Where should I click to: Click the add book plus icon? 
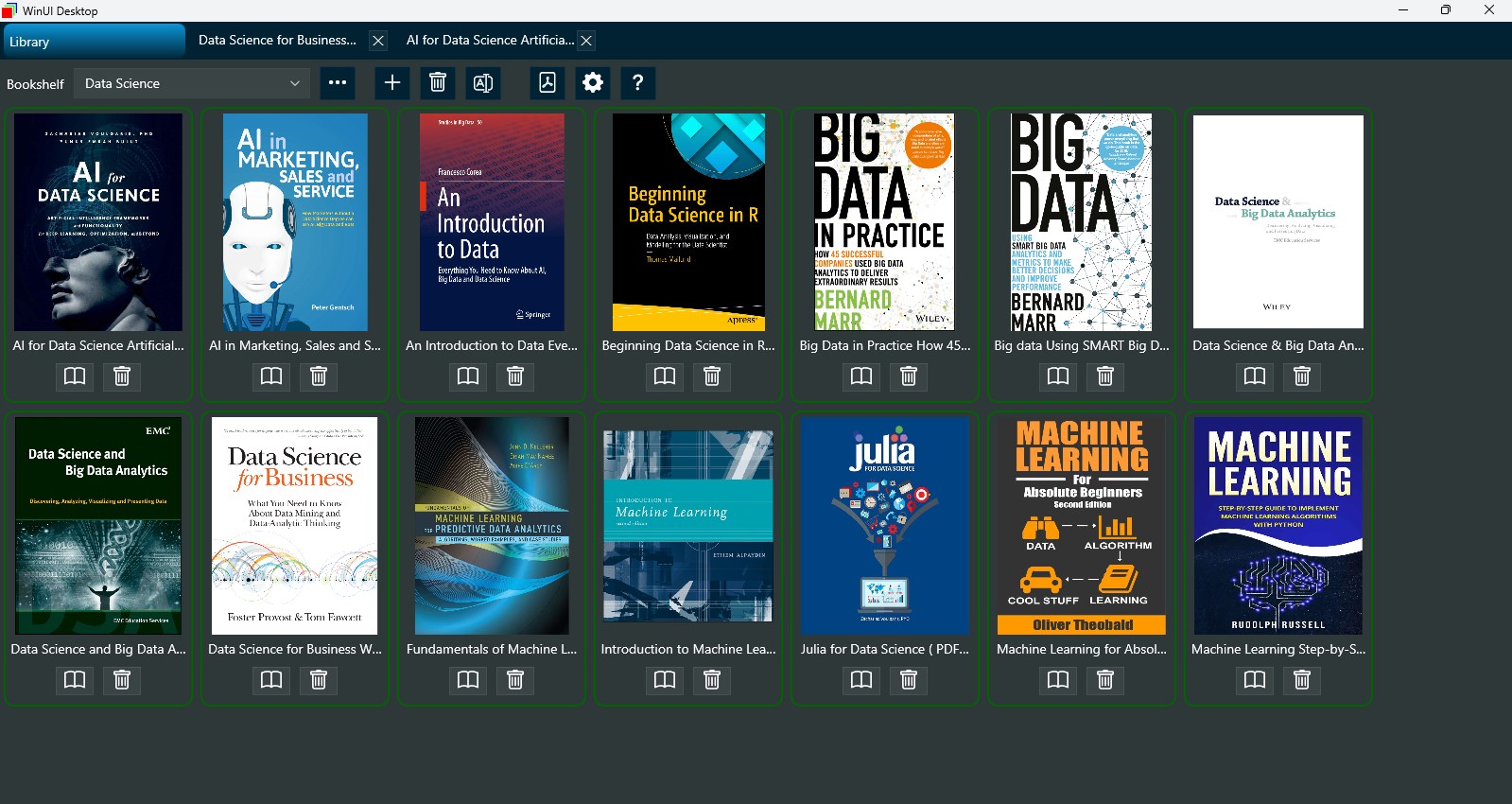tap(392, 83)
